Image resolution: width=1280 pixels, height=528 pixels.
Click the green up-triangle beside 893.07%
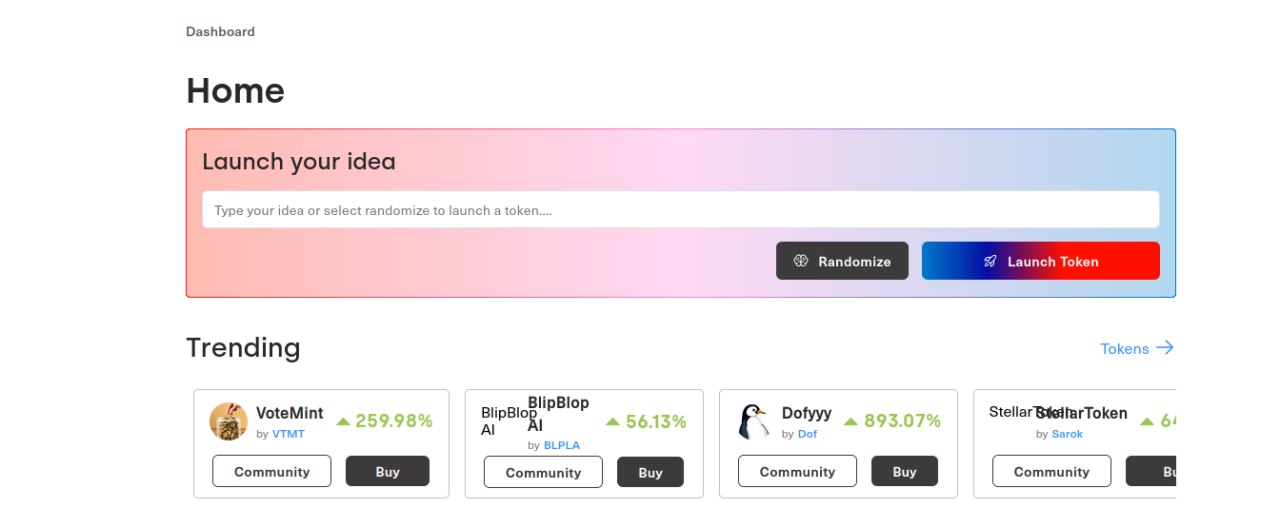point(852,422)
